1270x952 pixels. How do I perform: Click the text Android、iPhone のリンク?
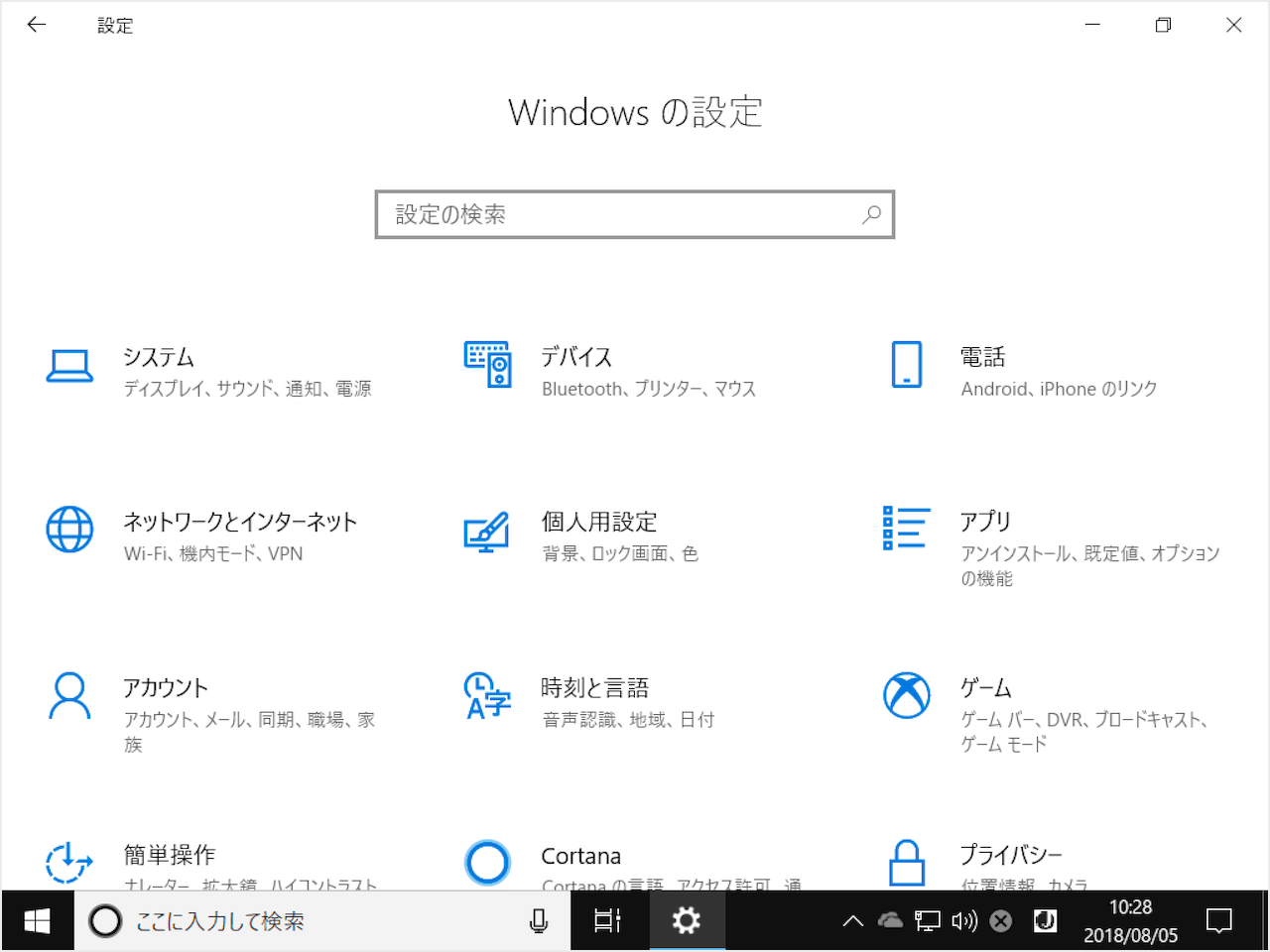tap(1059, 390)
